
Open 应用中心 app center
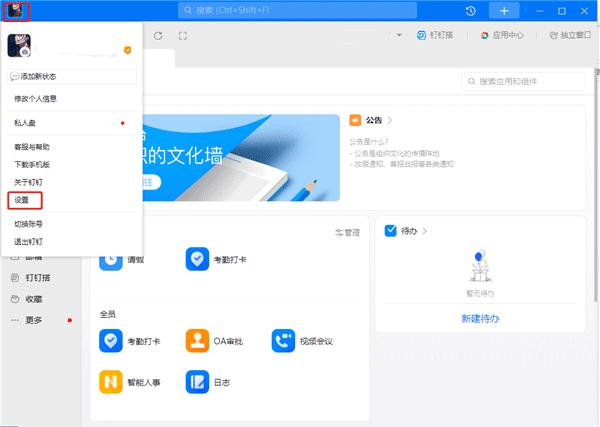tap(502, 35)
